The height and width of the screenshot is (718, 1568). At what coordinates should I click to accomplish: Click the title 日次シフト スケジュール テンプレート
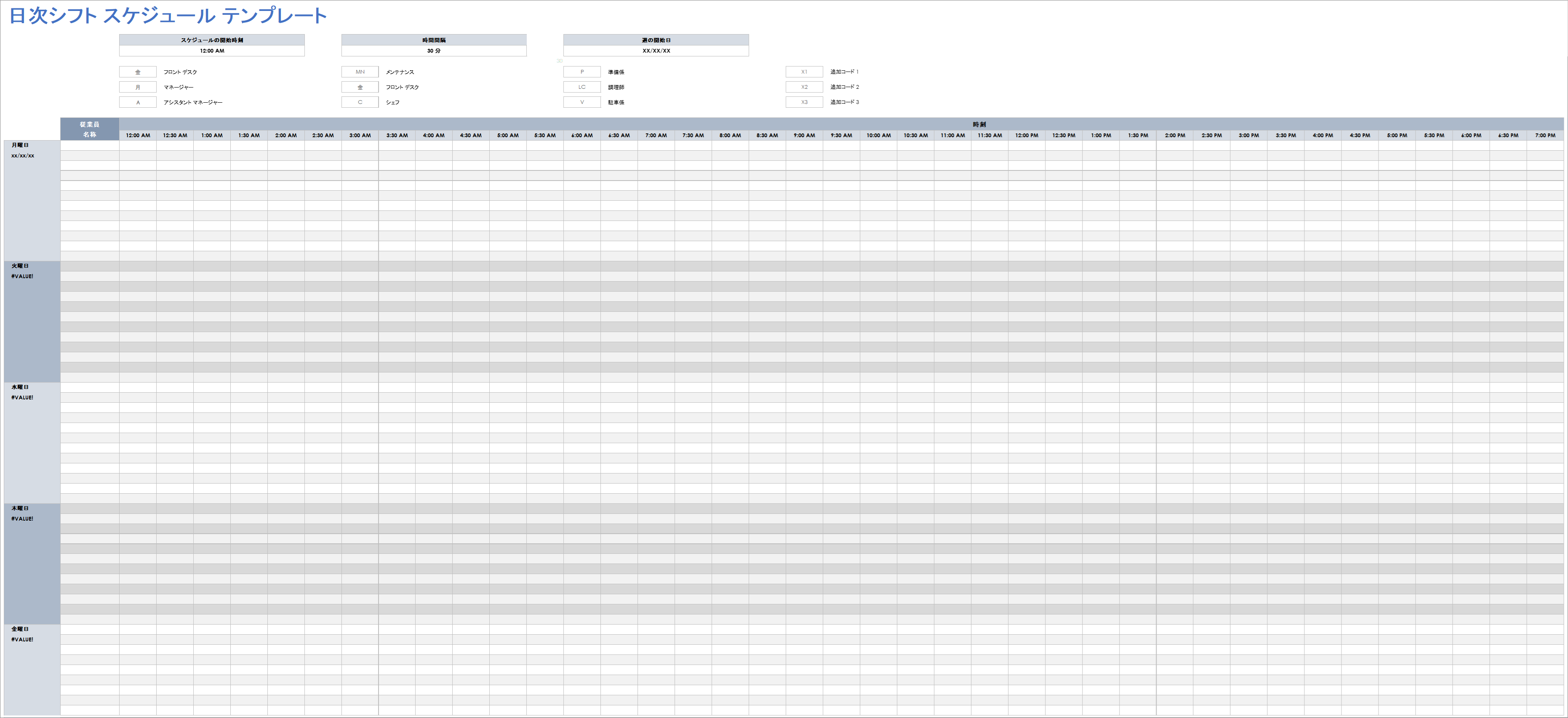tap(168, 15)
